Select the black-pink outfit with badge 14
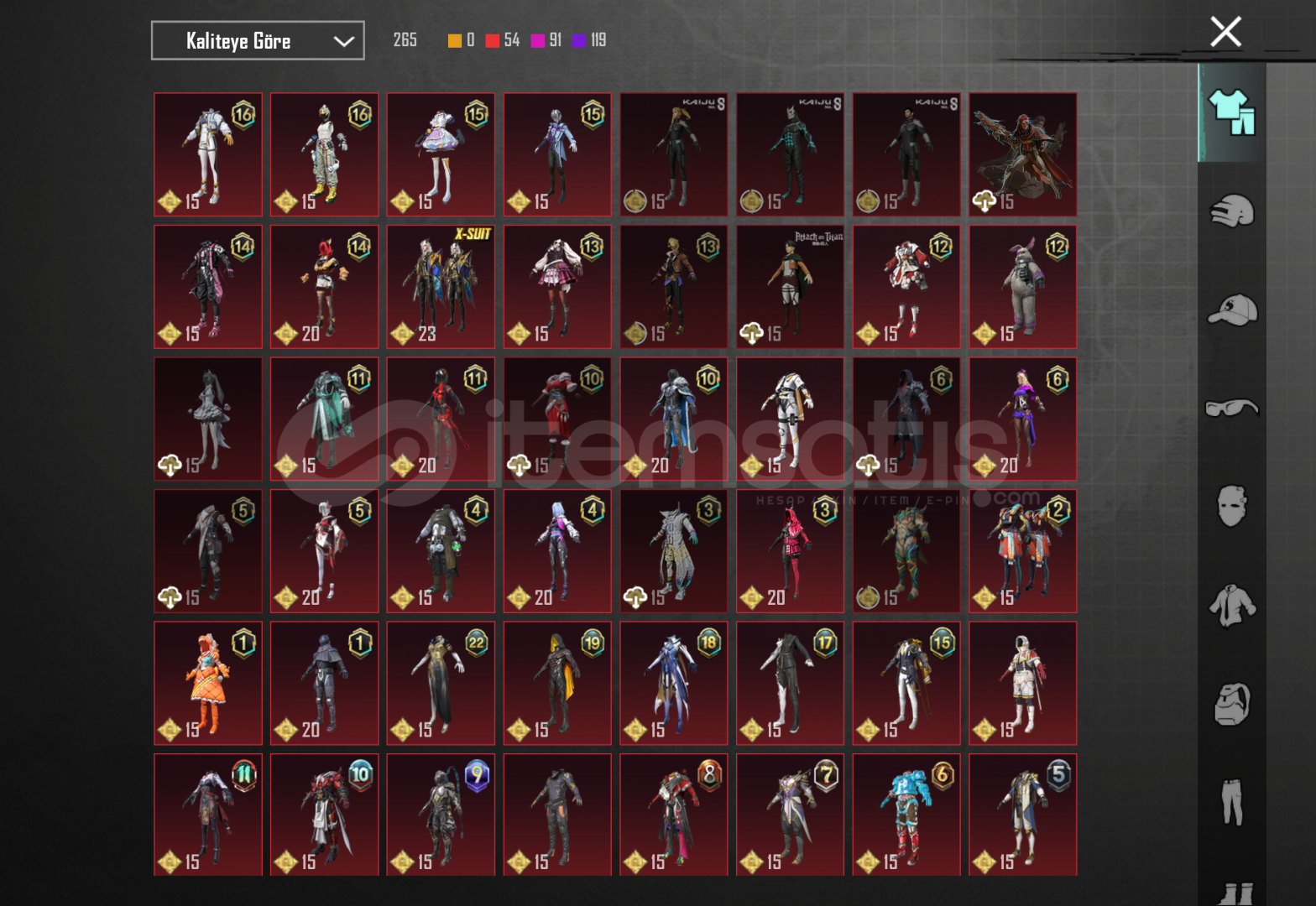This screenshot has height=906, width=1316. [208, 287]
